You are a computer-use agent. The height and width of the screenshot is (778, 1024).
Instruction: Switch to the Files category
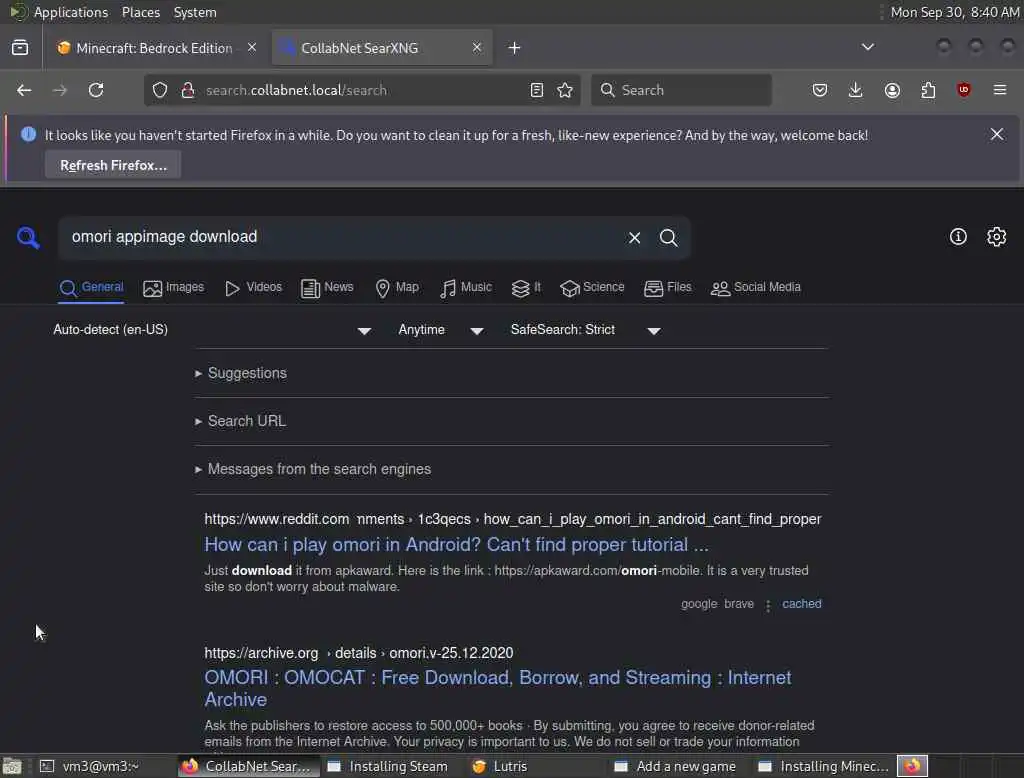[x=667, y=287]
